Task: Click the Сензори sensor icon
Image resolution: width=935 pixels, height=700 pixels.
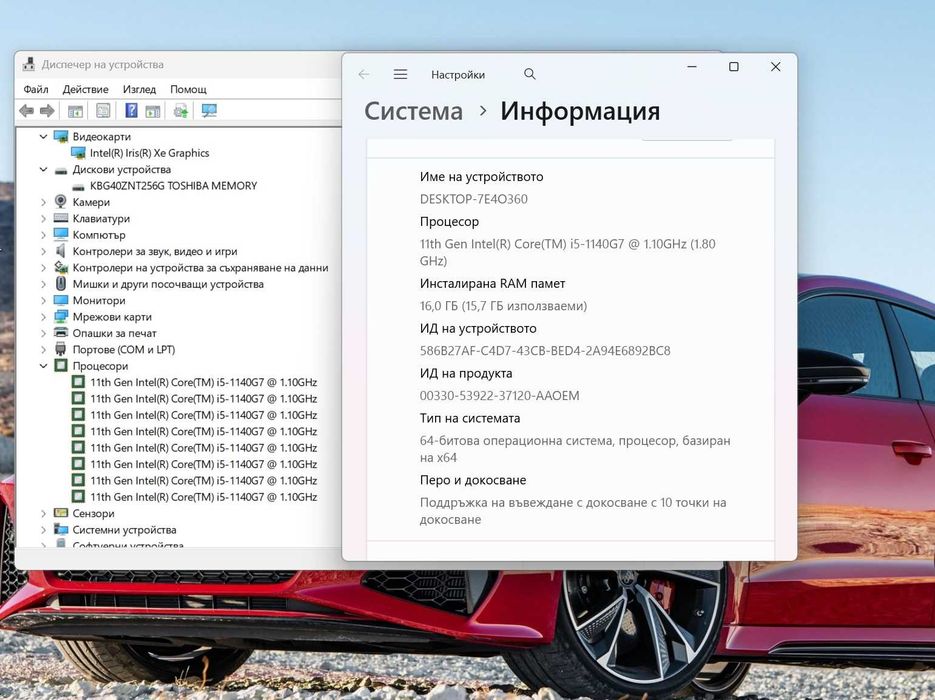Action: tap(61, 513)
